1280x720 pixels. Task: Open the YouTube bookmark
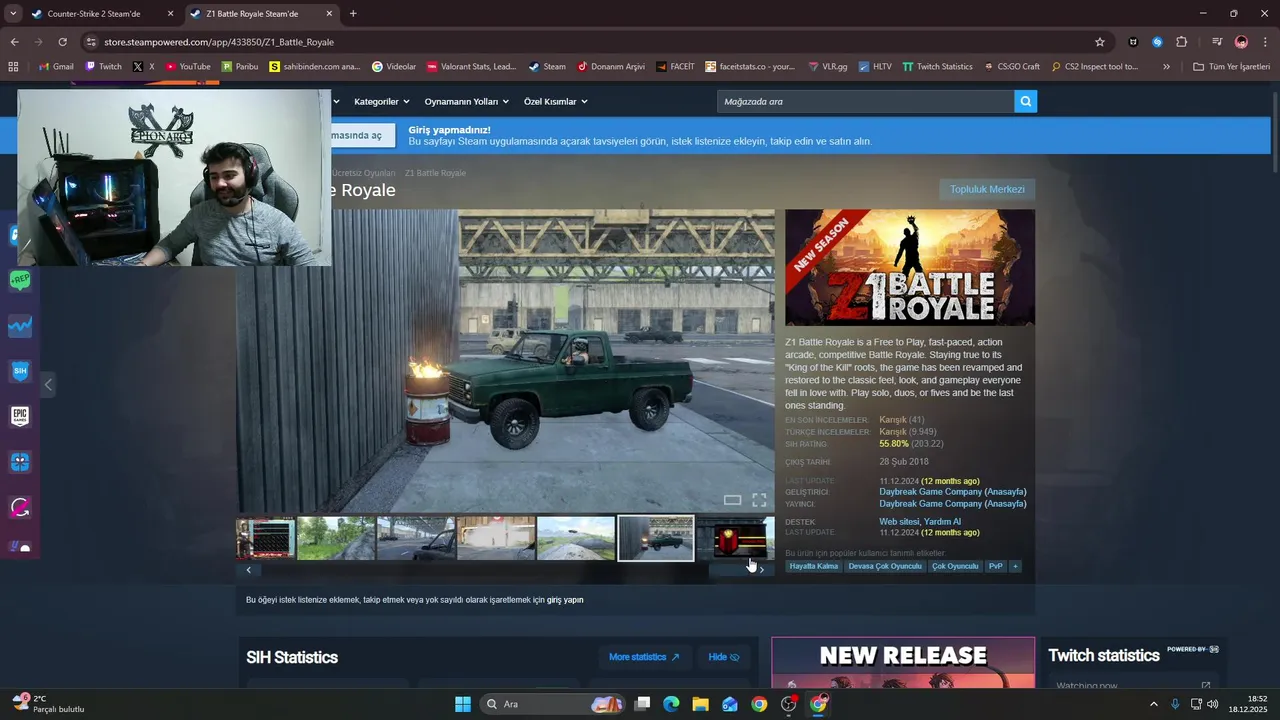[x=188, y=67]
